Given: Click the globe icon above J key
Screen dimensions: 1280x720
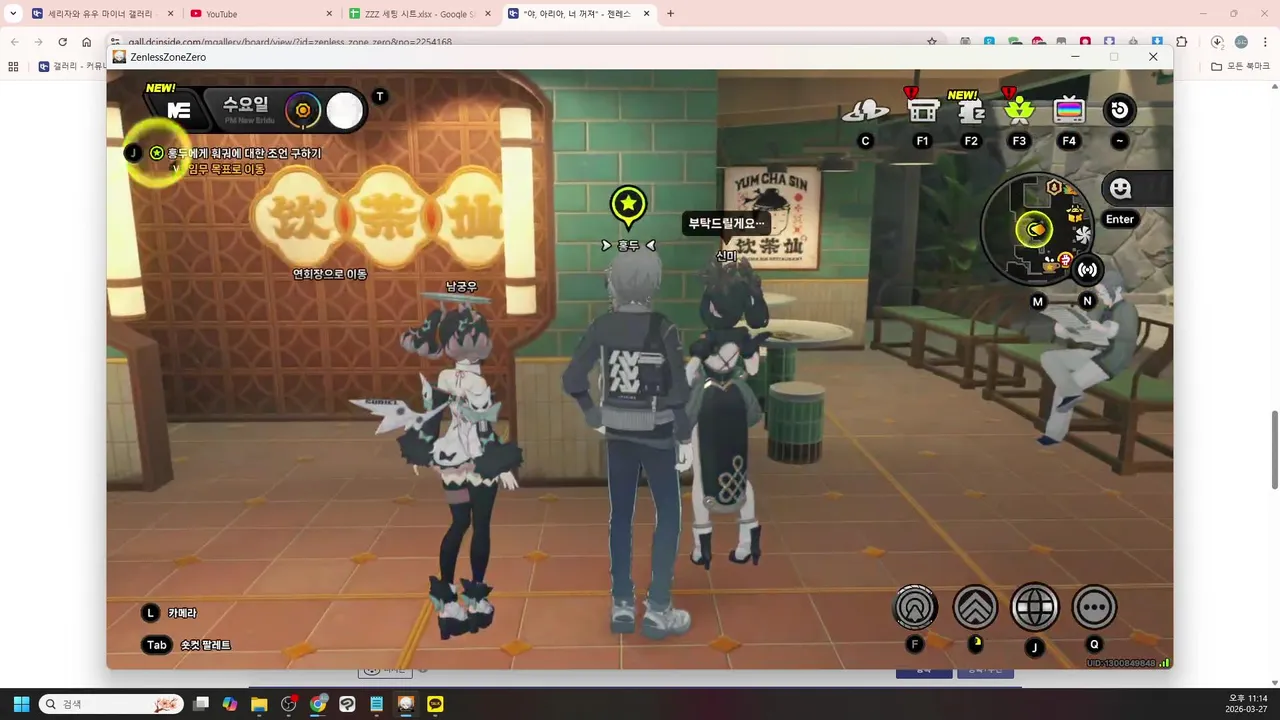Looking at the screenshot, I should 1035,606.
